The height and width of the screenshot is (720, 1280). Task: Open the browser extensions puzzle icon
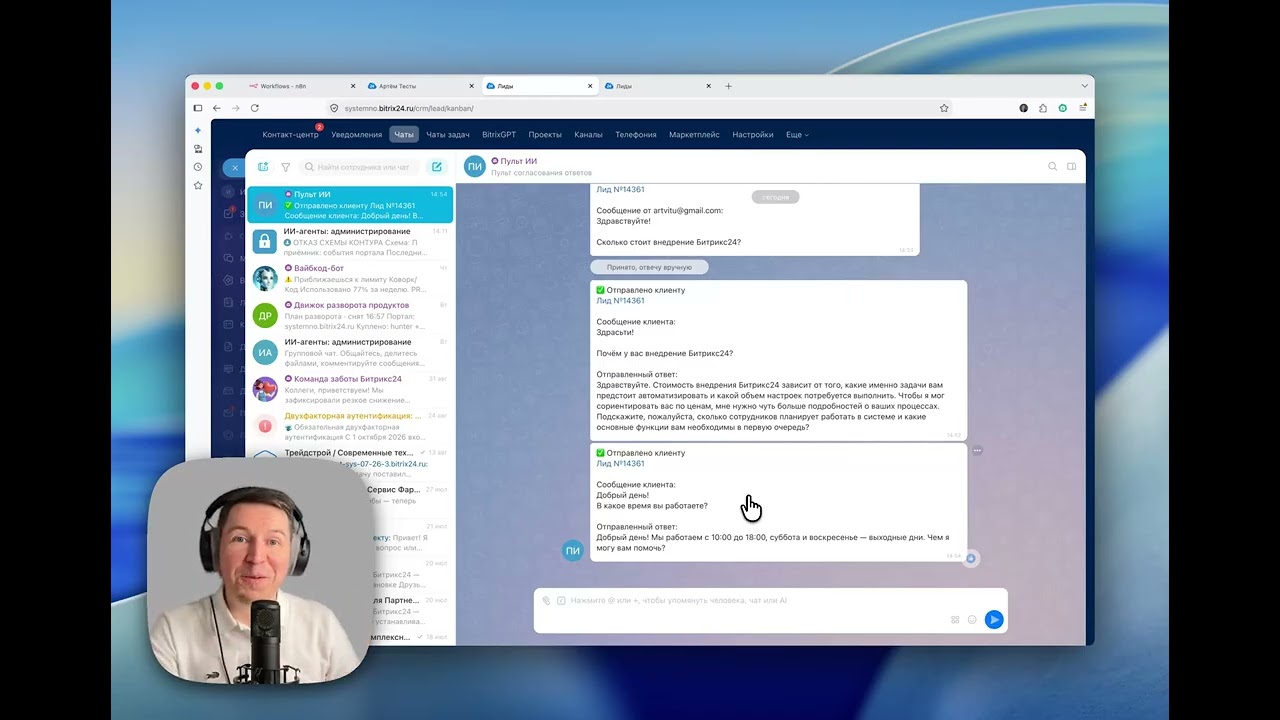click(x=1043, y=108)
